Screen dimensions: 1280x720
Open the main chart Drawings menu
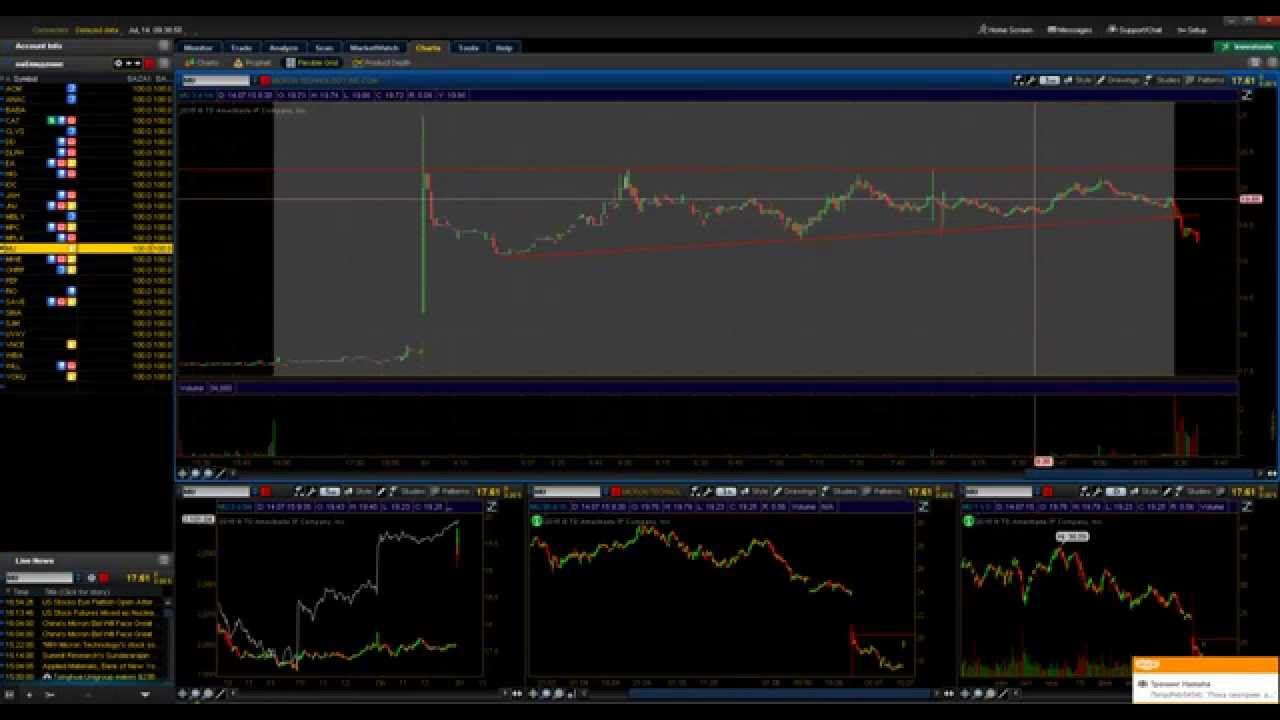(1118, 80)
